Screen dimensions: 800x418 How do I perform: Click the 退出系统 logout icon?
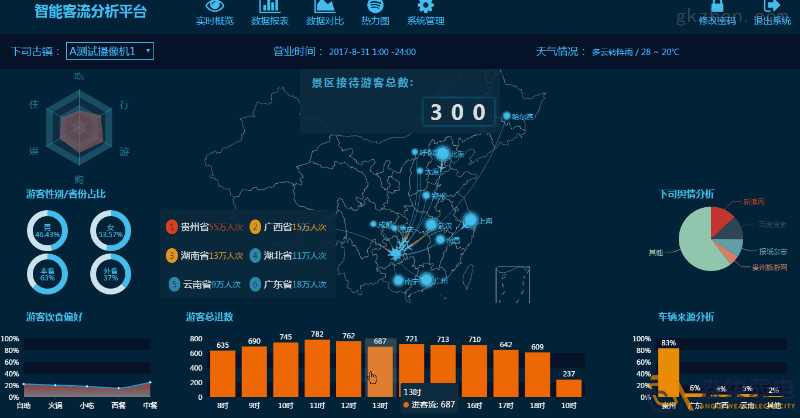[771, 7]
